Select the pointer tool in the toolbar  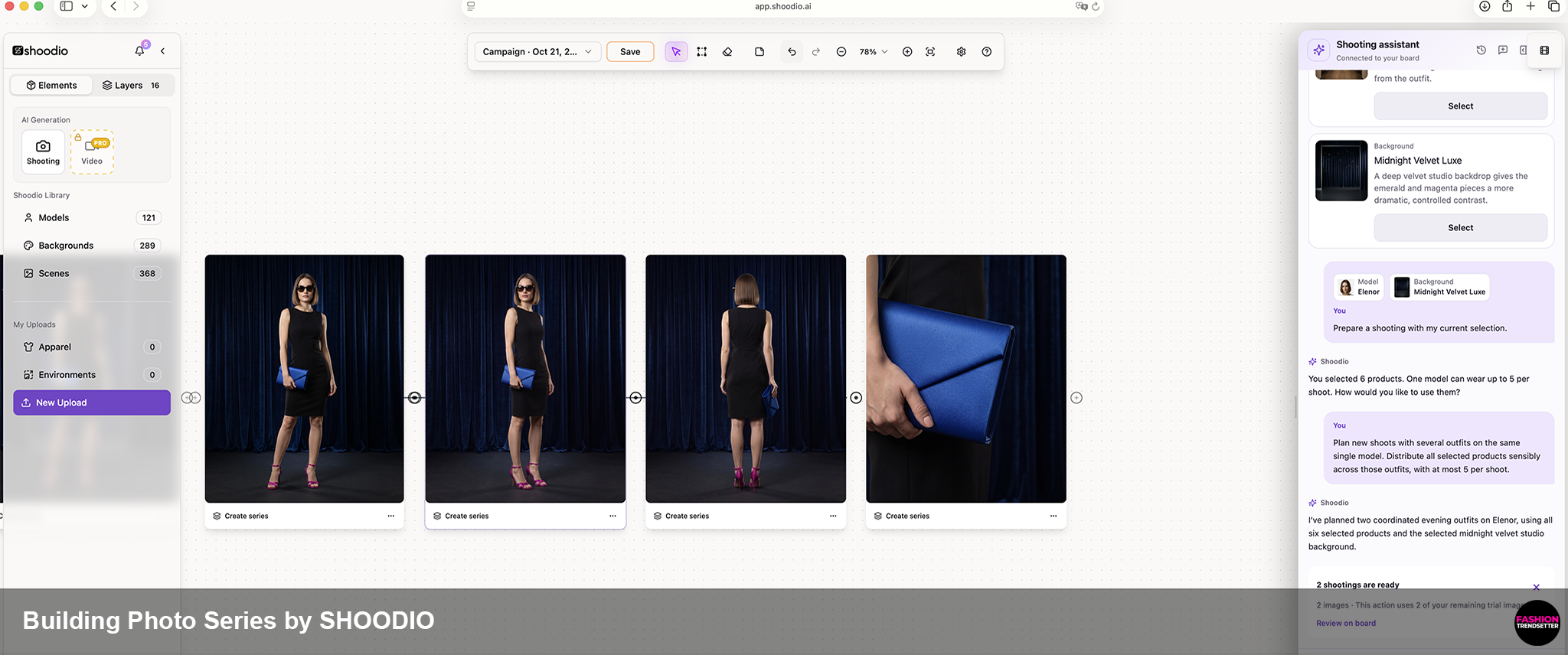[x=676, y=52]
